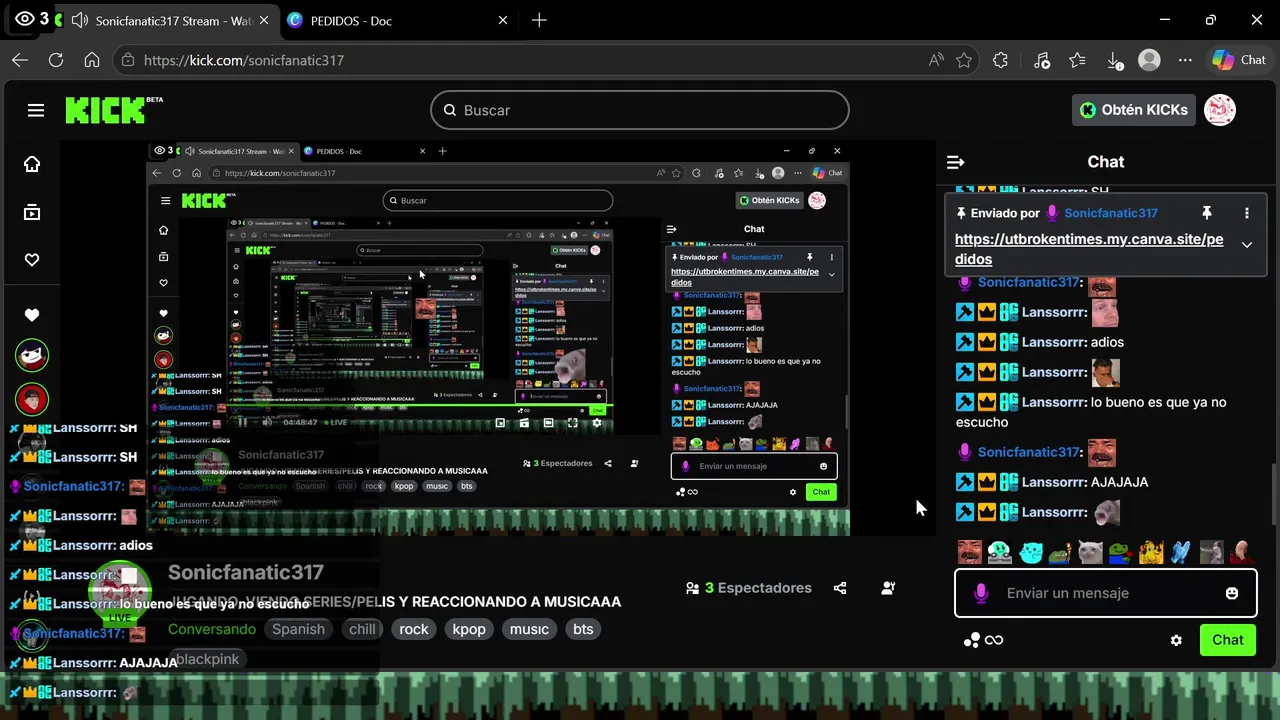Select the blackpink tag
Image resolution: width=1280 pixels, height=720 pixels.
pos(208,659)
